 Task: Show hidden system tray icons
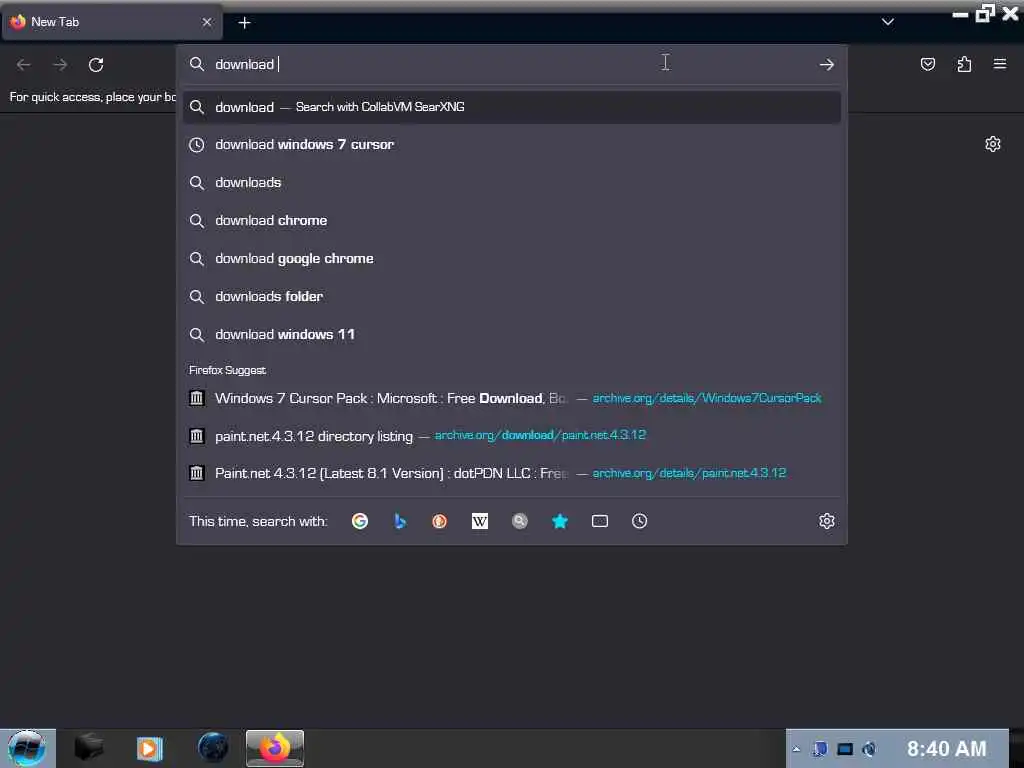pyautogui.click(x=796, y=749)
